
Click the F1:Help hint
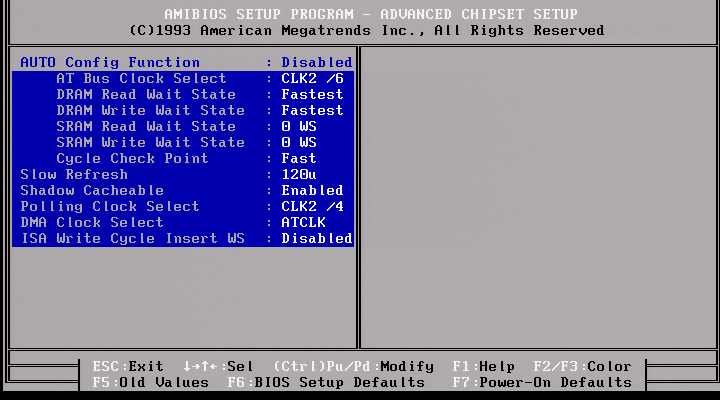pyautogui.click(x=484, y=366)
